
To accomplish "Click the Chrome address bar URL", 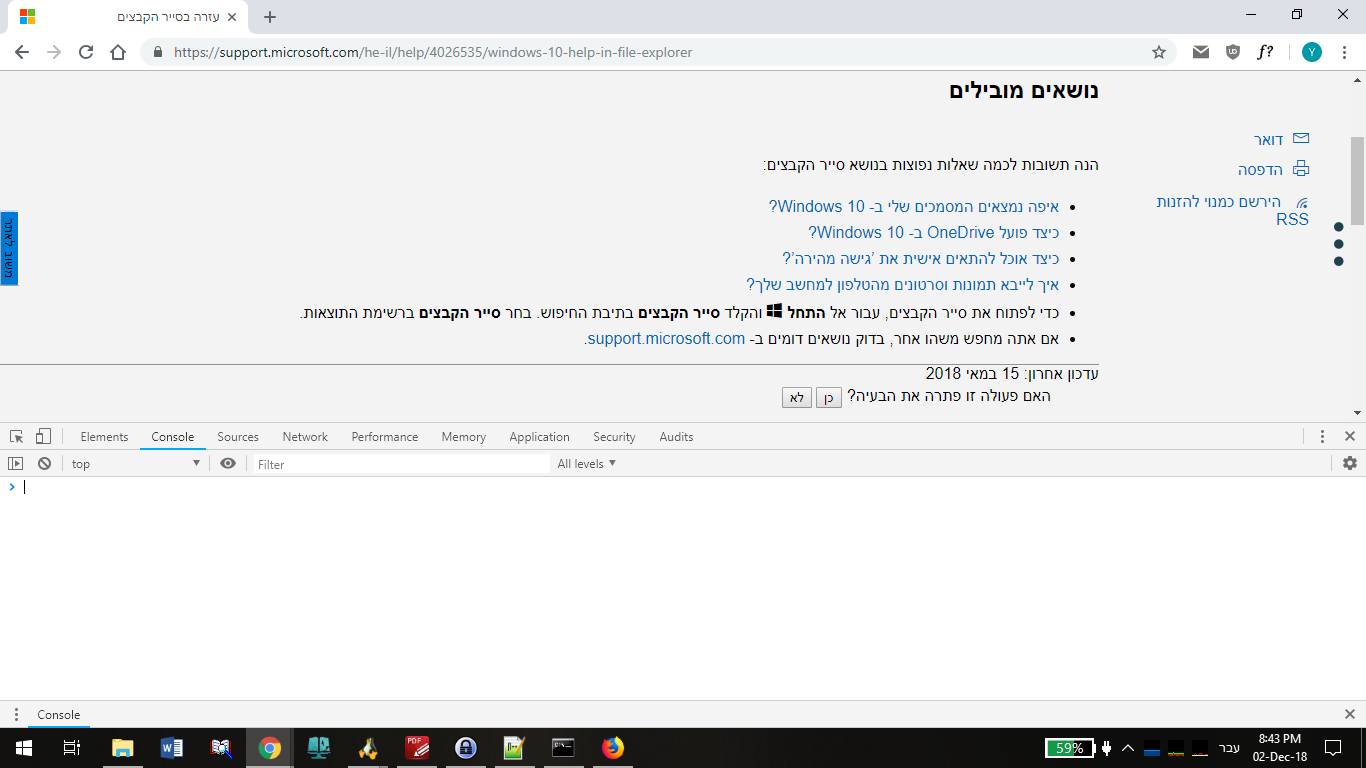I will pos(433,52).
